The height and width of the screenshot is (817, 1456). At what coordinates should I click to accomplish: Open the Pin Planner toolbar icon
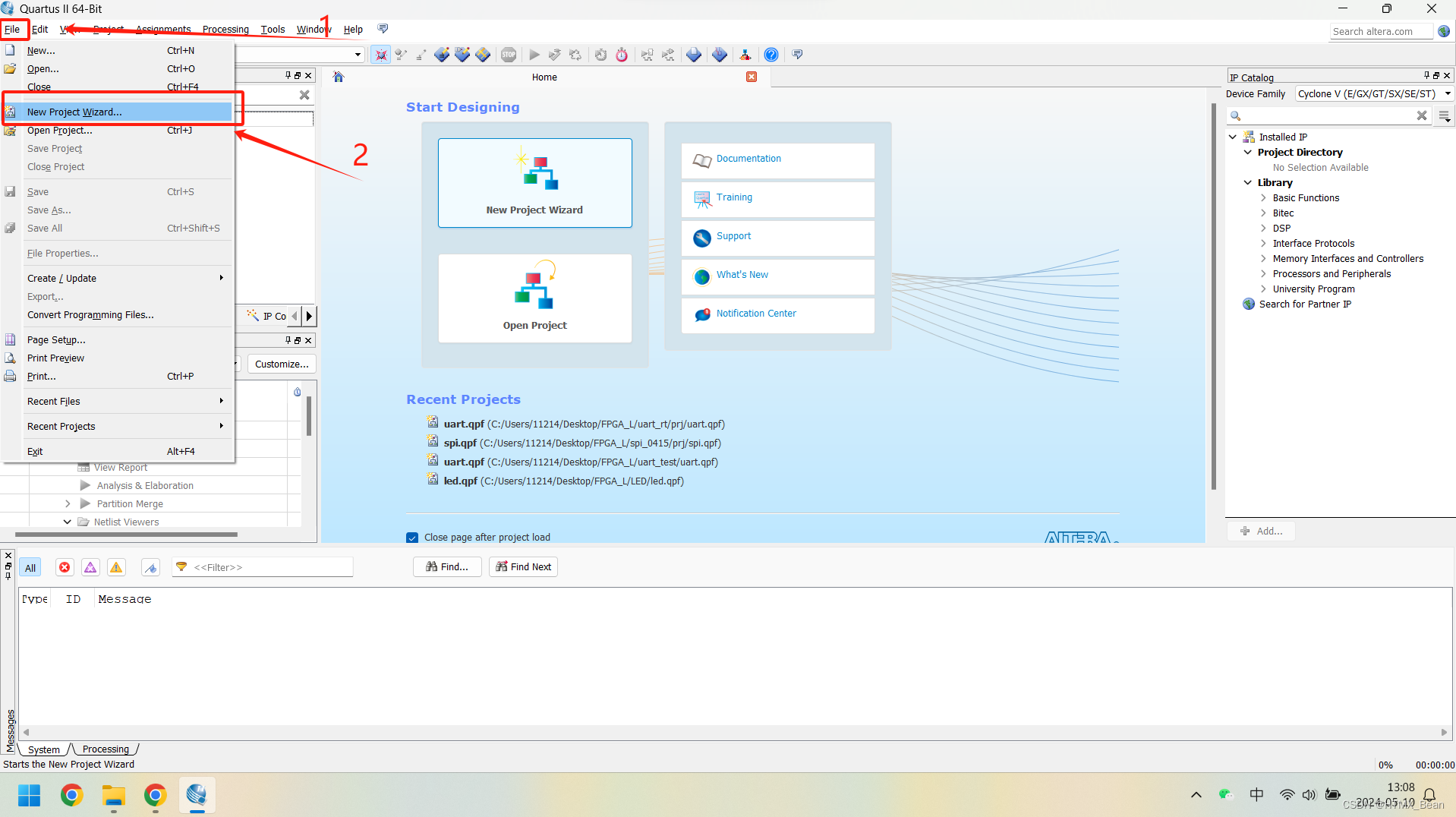462,55
